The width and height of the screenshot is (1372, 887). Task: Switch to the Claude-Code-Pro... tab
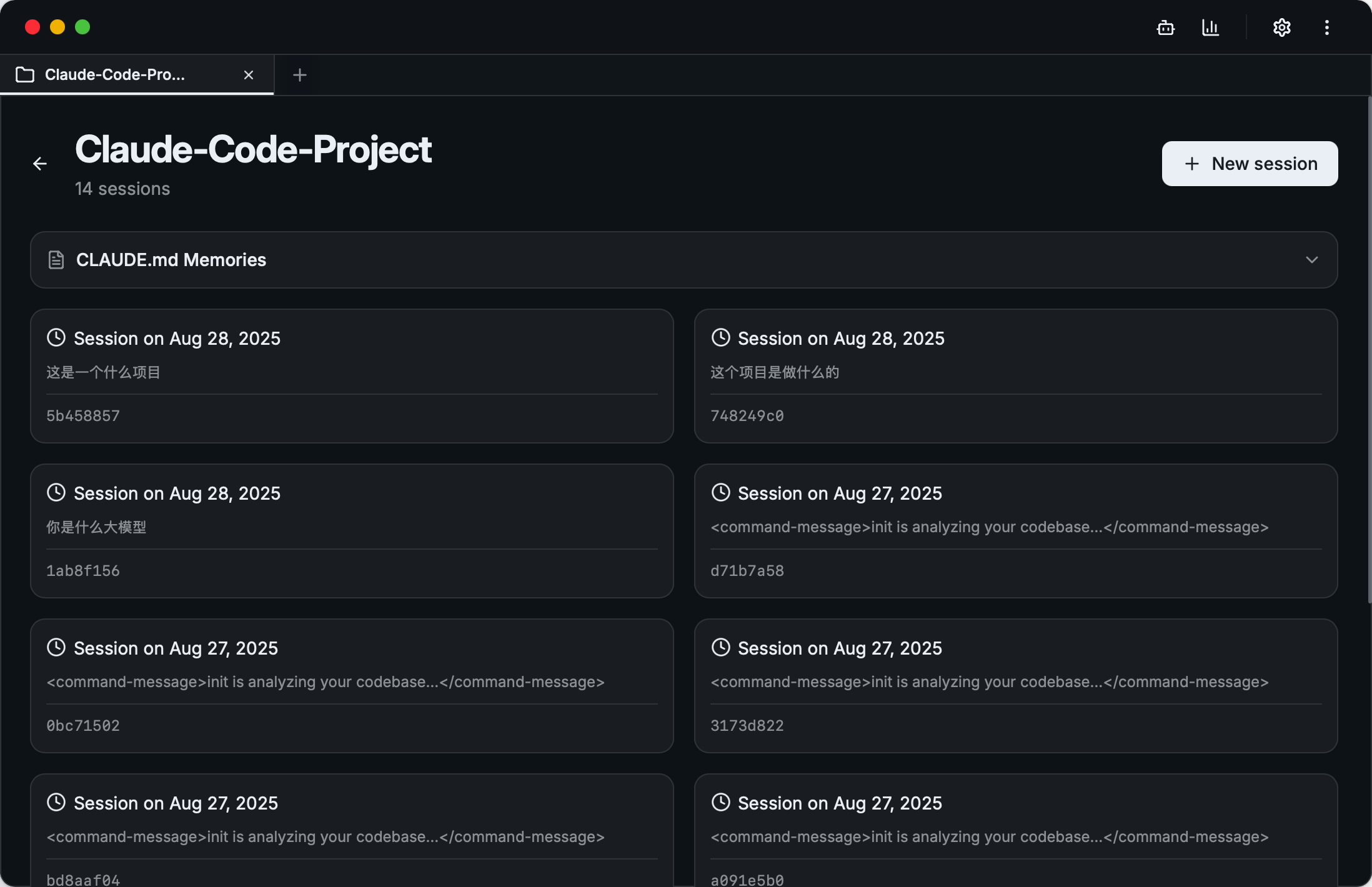(115, 75)
